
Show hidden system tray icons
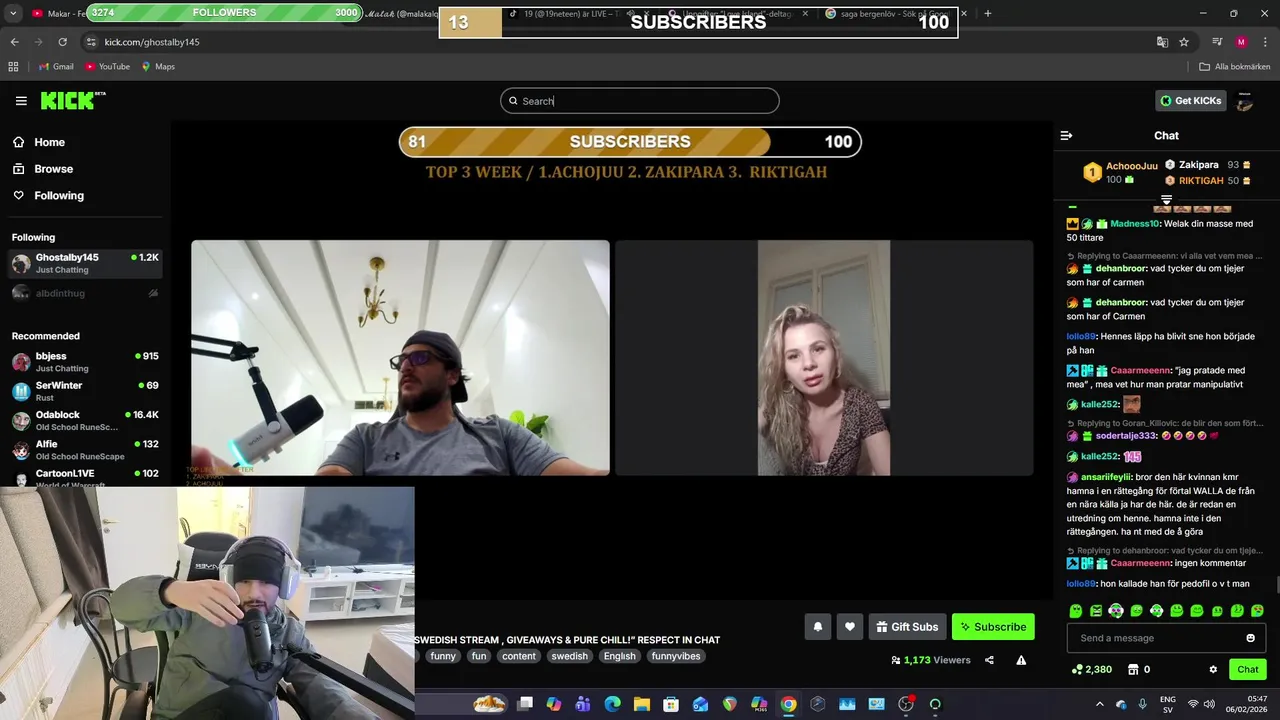pos(1100,704)
